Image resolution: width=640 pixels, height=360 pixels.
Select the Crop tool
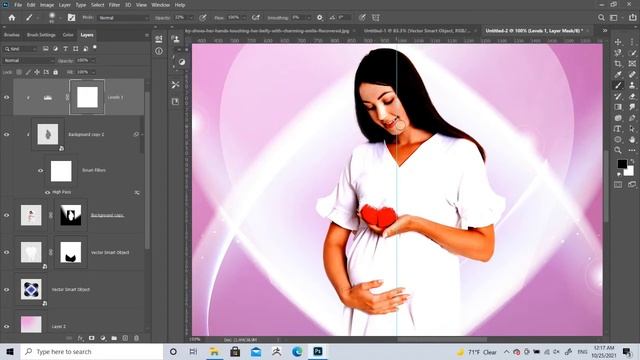(618, 64)
